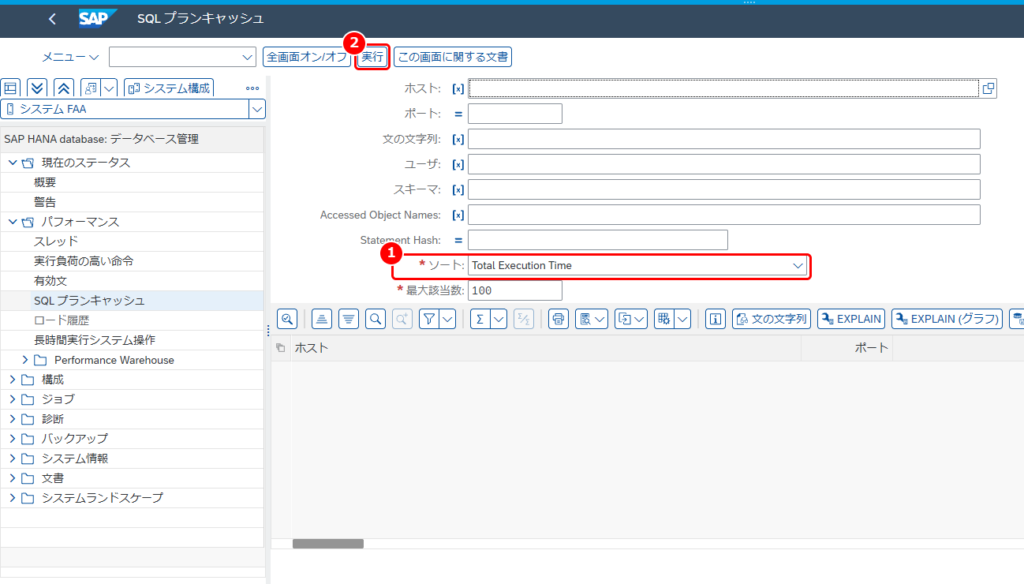Click the ホスト column header

point(545,348)
